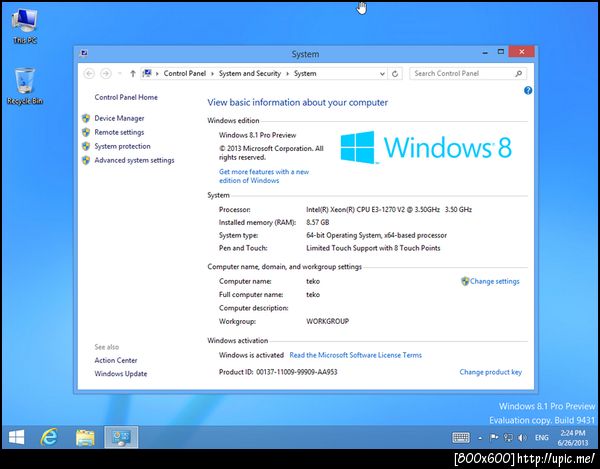Click Get more features with a new edition
Image resolution: width=600 pixels, height=469 pixels.
click(264, 176)
